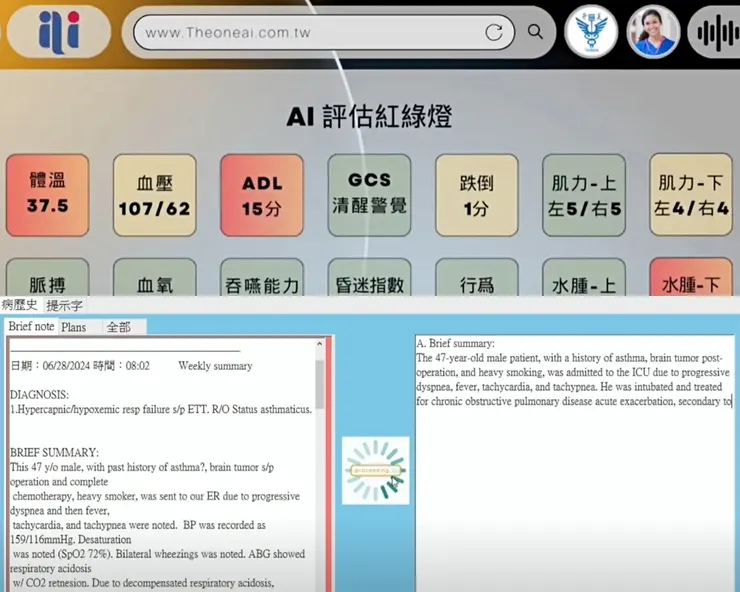Open the 脈搏 card
The width and height of the screenshot is (740, 592).
pyautogui.click(x=48, y=278)
